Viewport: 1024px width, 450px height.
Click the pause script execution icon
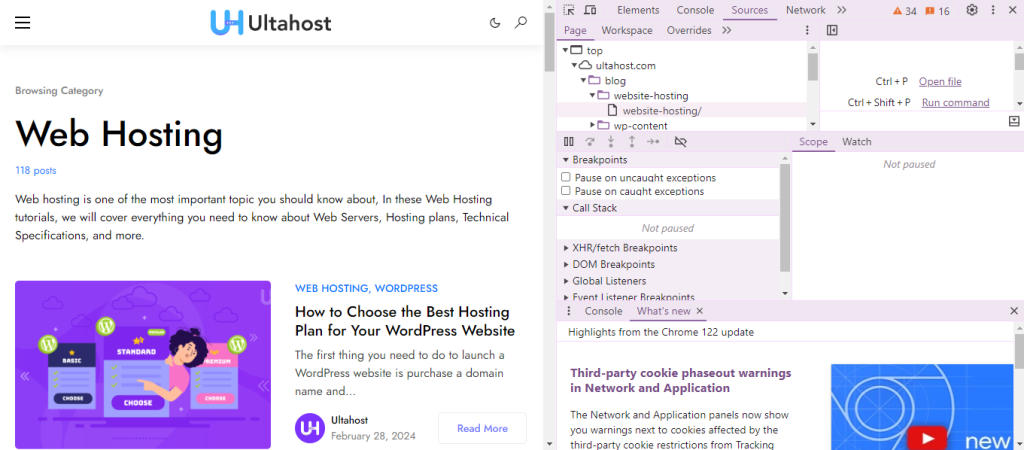(569, 142)
